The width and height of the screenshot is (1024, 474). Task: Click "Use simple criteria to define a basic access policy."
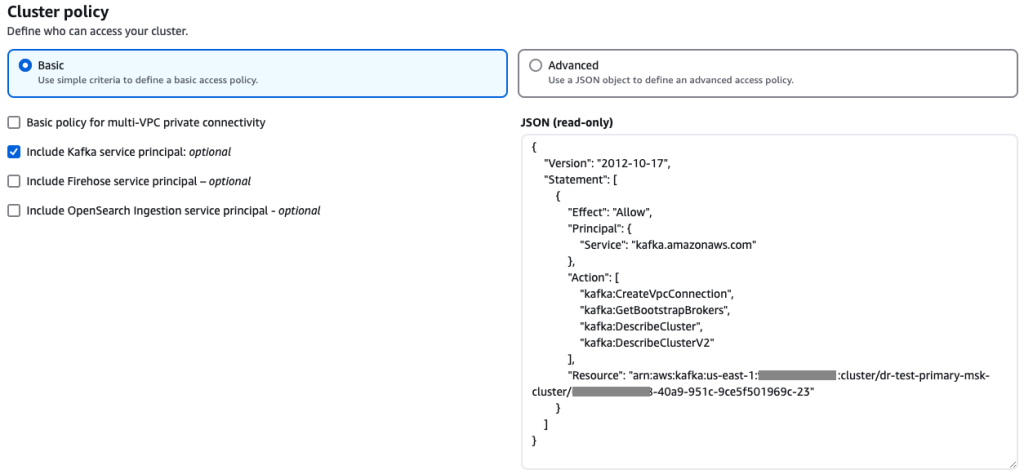pos(148,80)
